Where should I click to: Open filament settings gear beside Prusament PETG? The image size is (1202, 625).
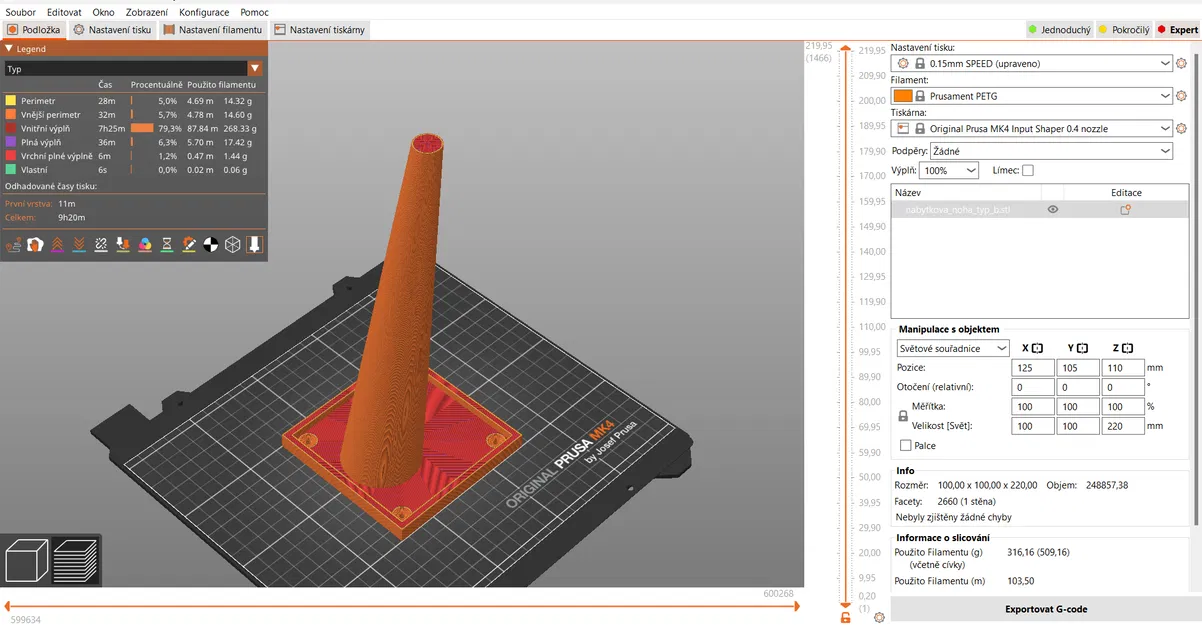coord(1182,96)
